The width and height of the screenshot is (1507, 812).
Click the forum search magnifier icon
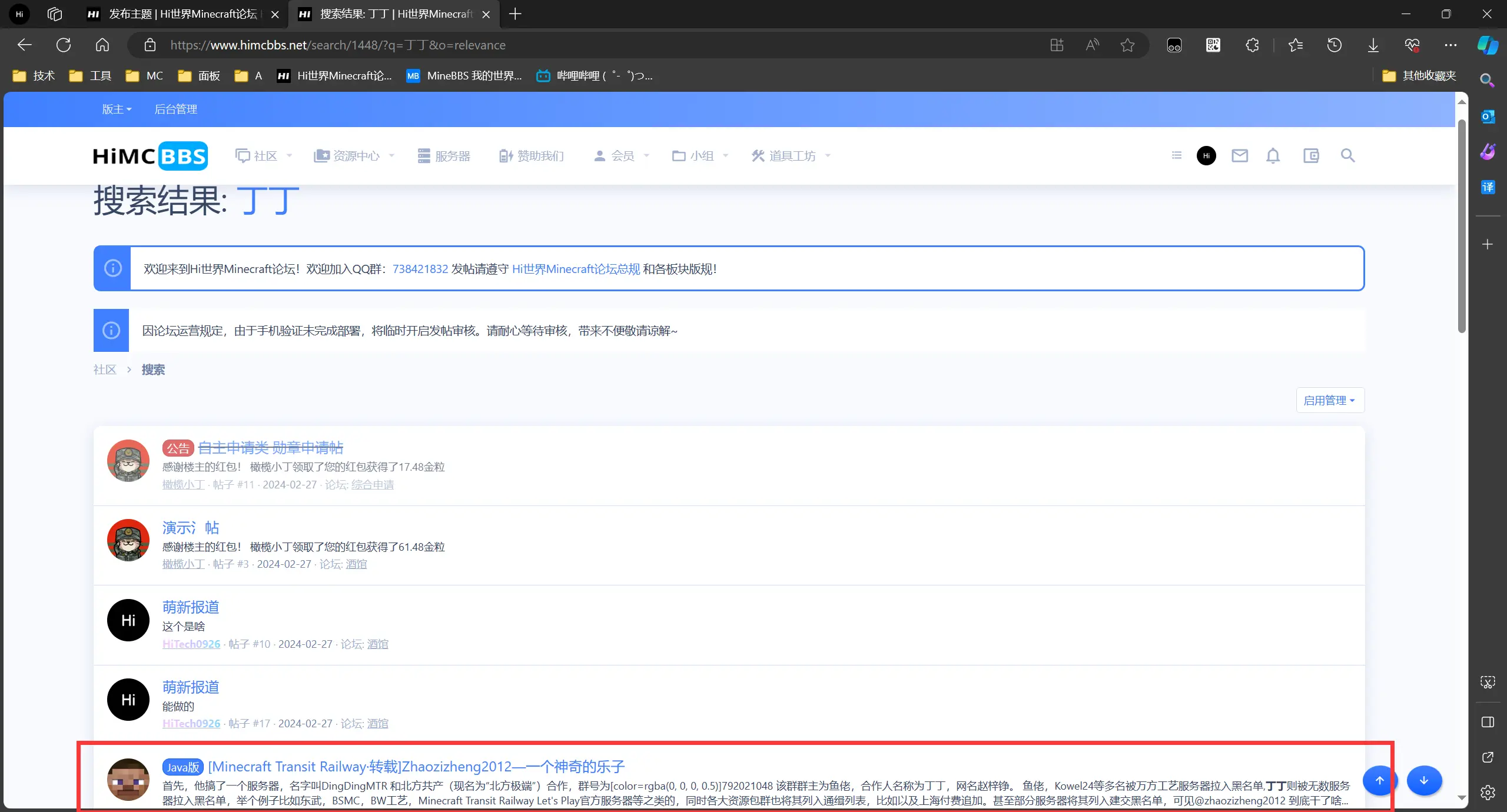point(1347,156)
